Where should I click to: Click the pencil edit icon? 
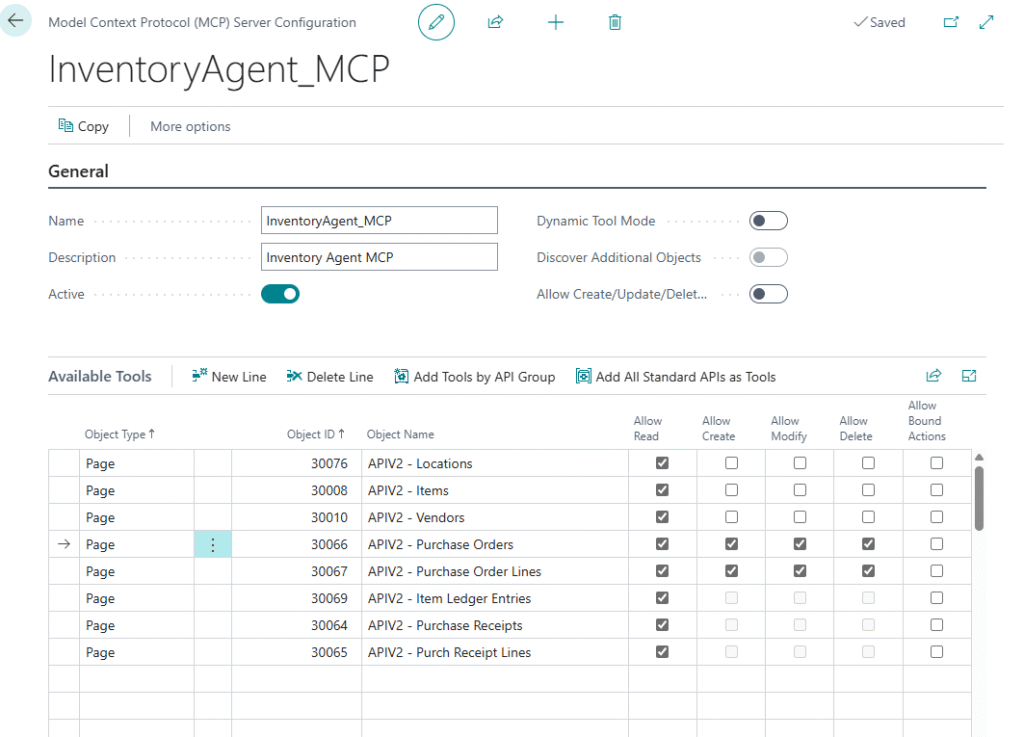point(436,22)
